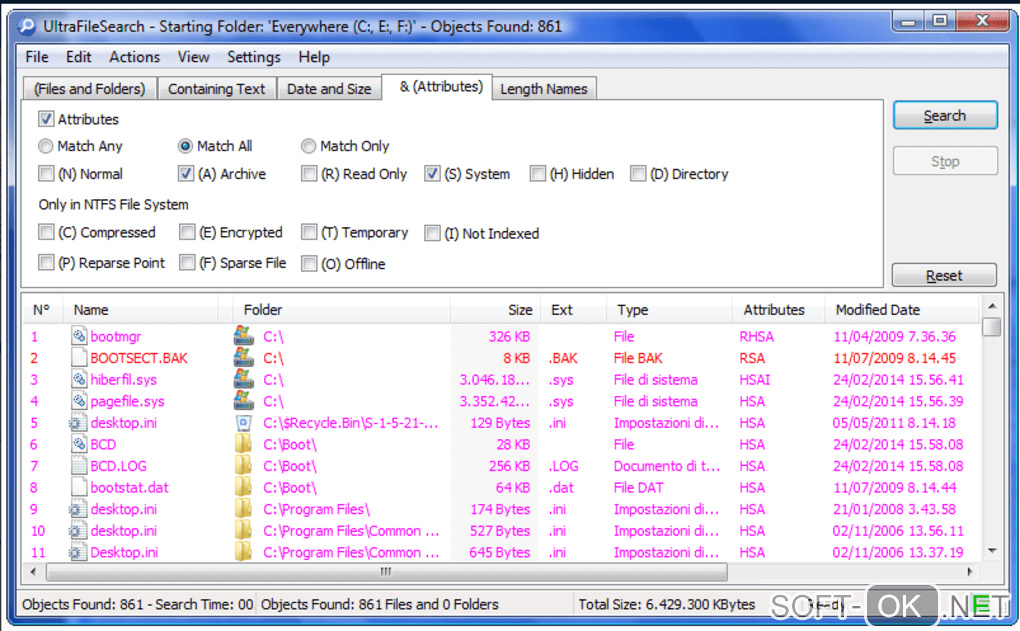Click the bootmgr file icon
The width and height of the screenshot is (1020, 631).
click(79, 336)
